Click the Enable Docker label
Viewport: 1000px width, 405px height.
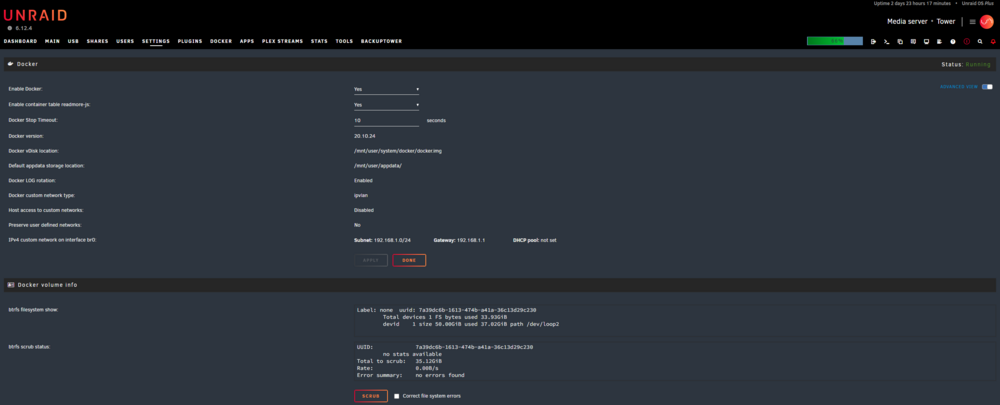click(25, 89)
